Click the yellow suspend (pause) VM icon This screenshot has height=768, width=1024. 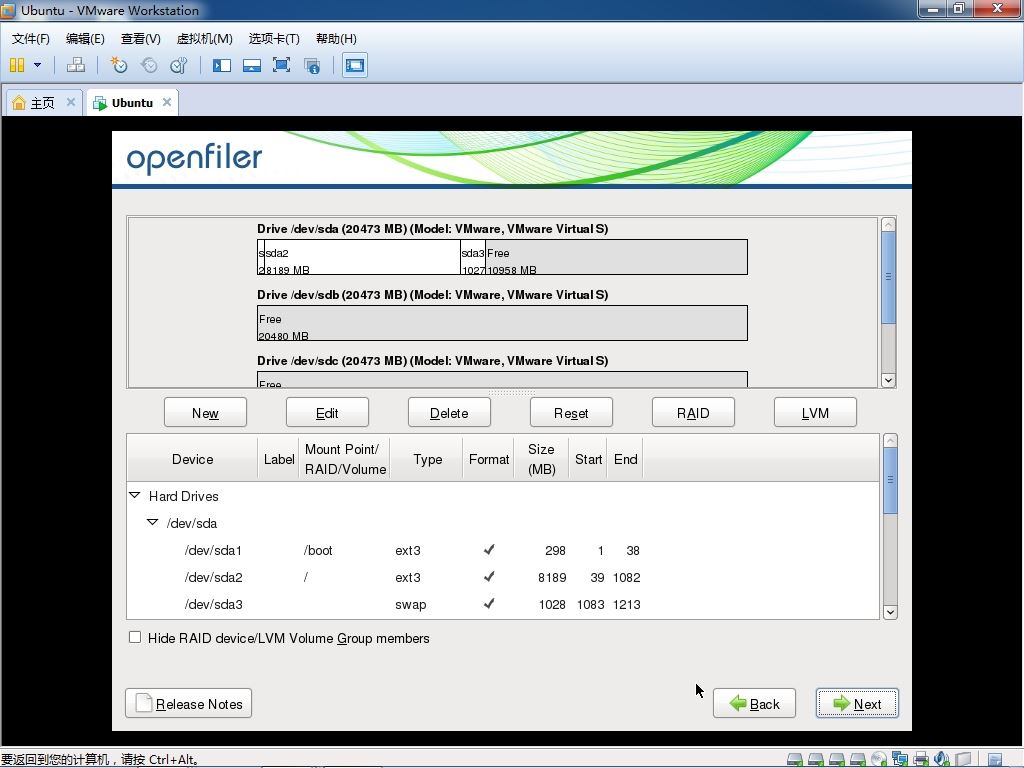17,65
